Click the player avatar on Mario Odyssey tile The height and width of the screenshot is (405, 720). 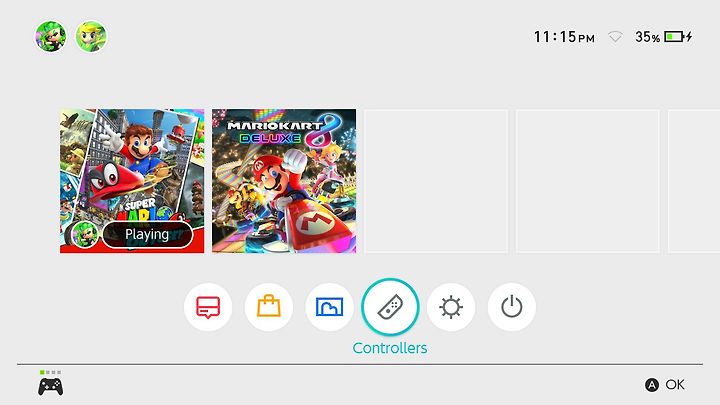pyautogui.click(x=85, y=235)
